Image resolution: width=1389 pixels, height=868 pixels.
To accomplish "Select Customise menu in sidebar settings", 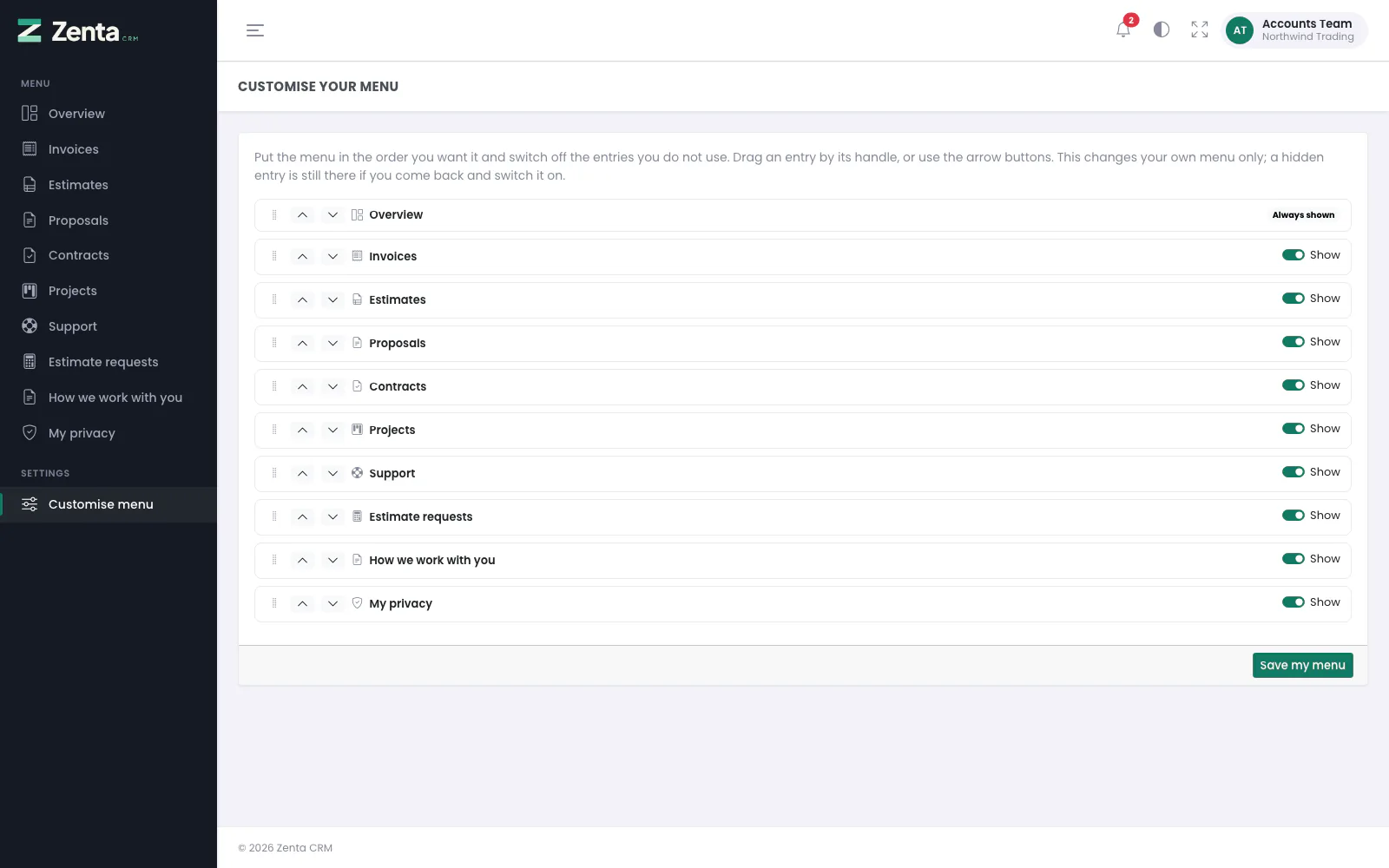I will (109, 504).
